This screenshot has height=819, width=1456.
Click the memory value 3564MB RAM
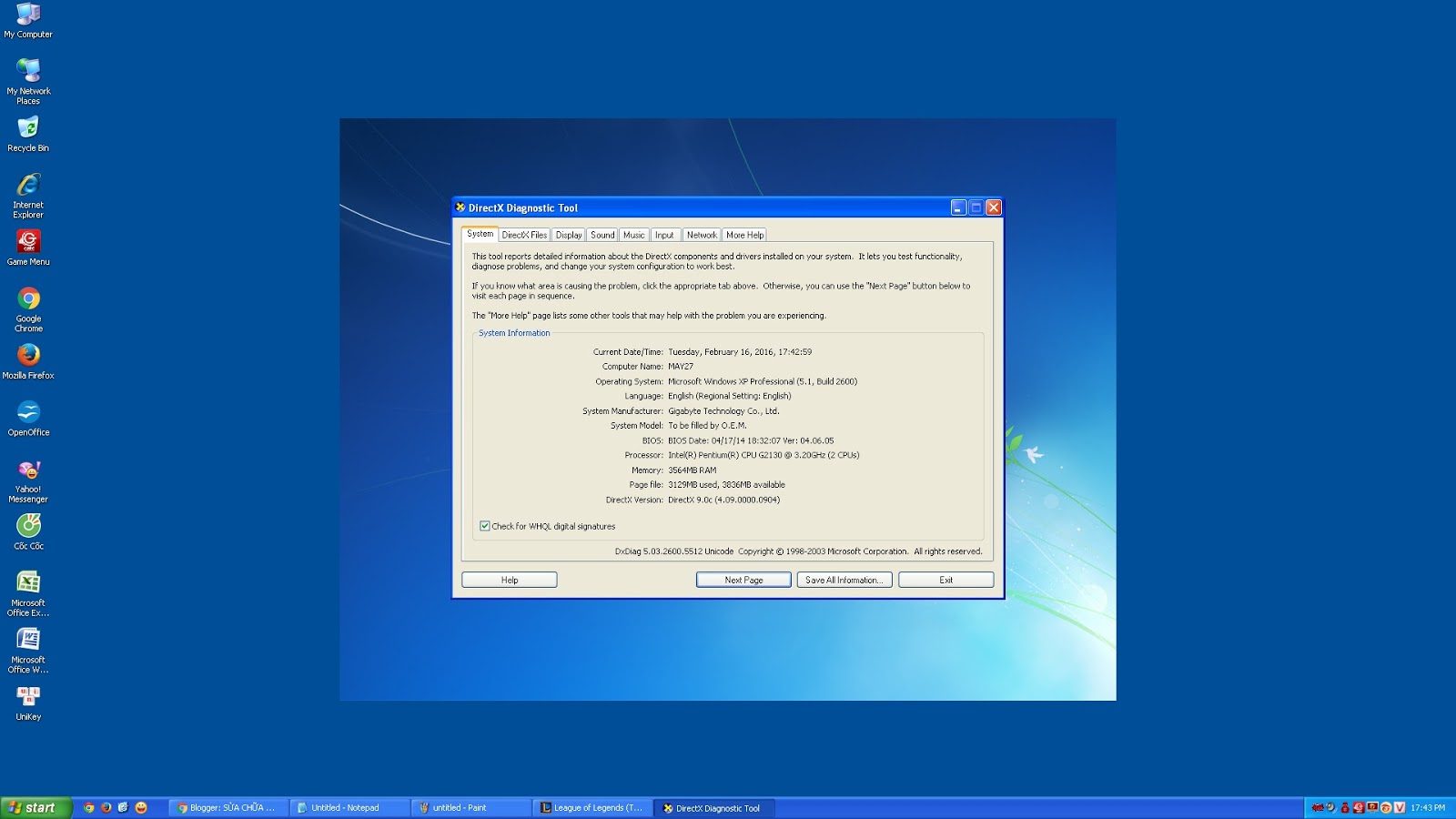pos(693,470)
